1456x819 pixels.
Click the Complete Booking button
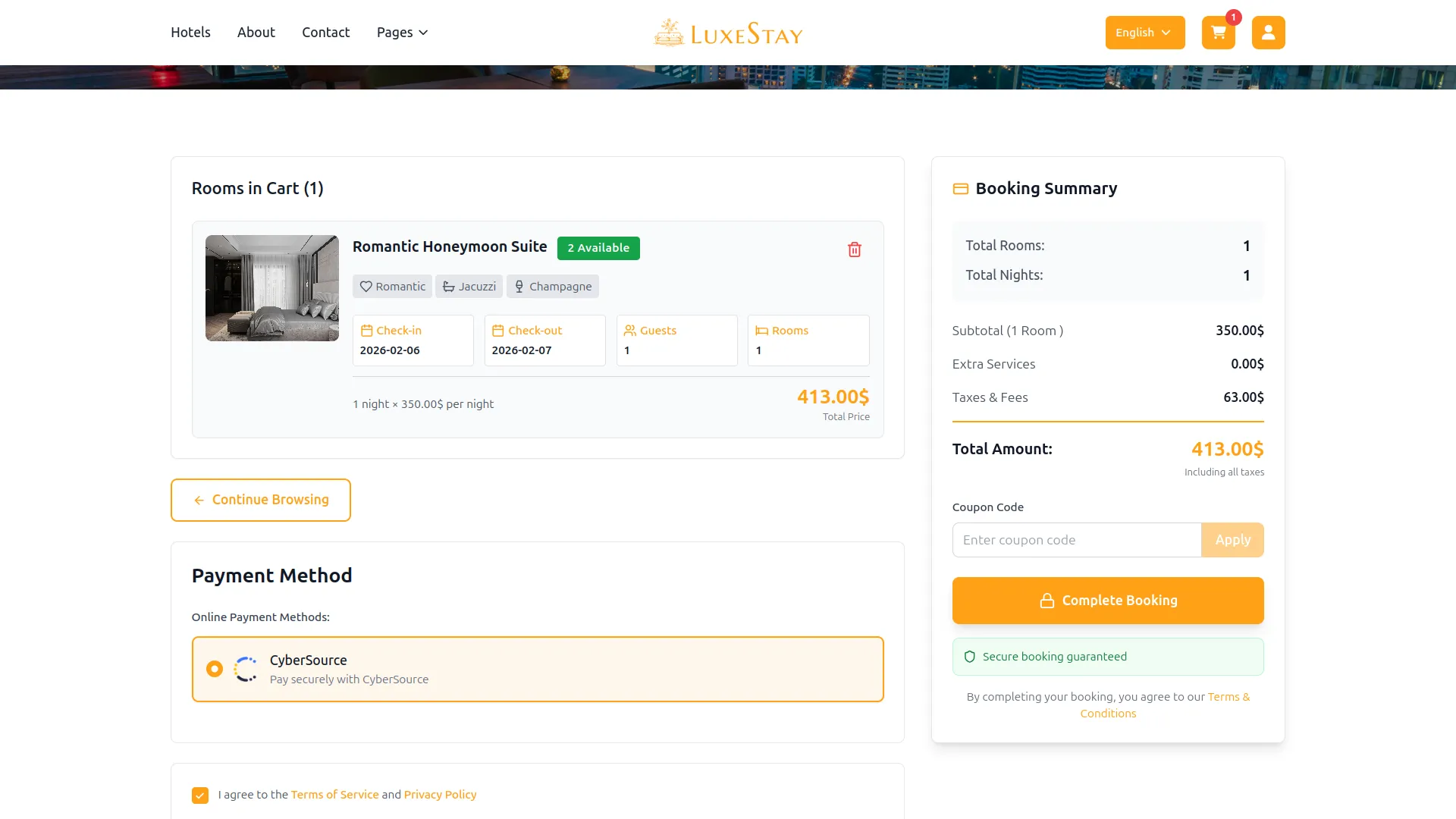click(1107, 600)
